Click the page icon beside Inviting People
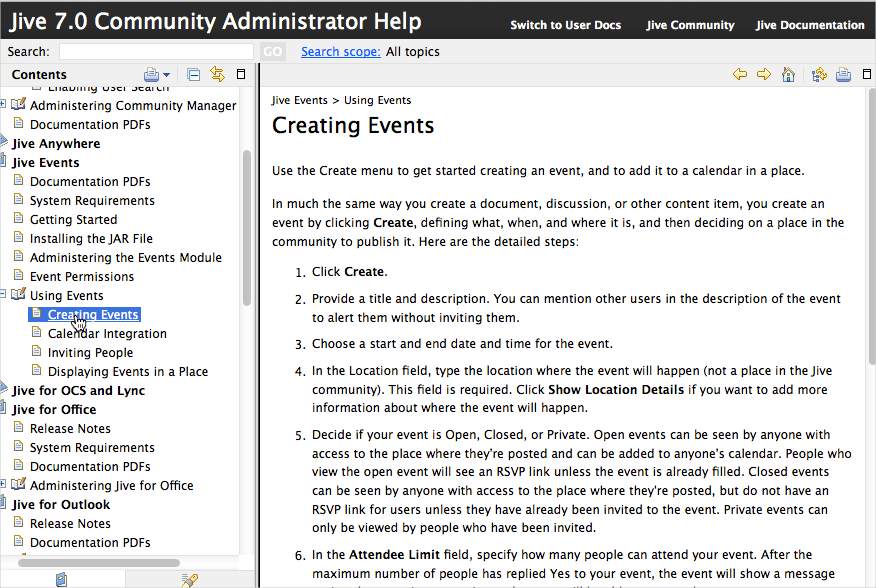This screenshot has width=876, height=588. click(x=36, y=351)
